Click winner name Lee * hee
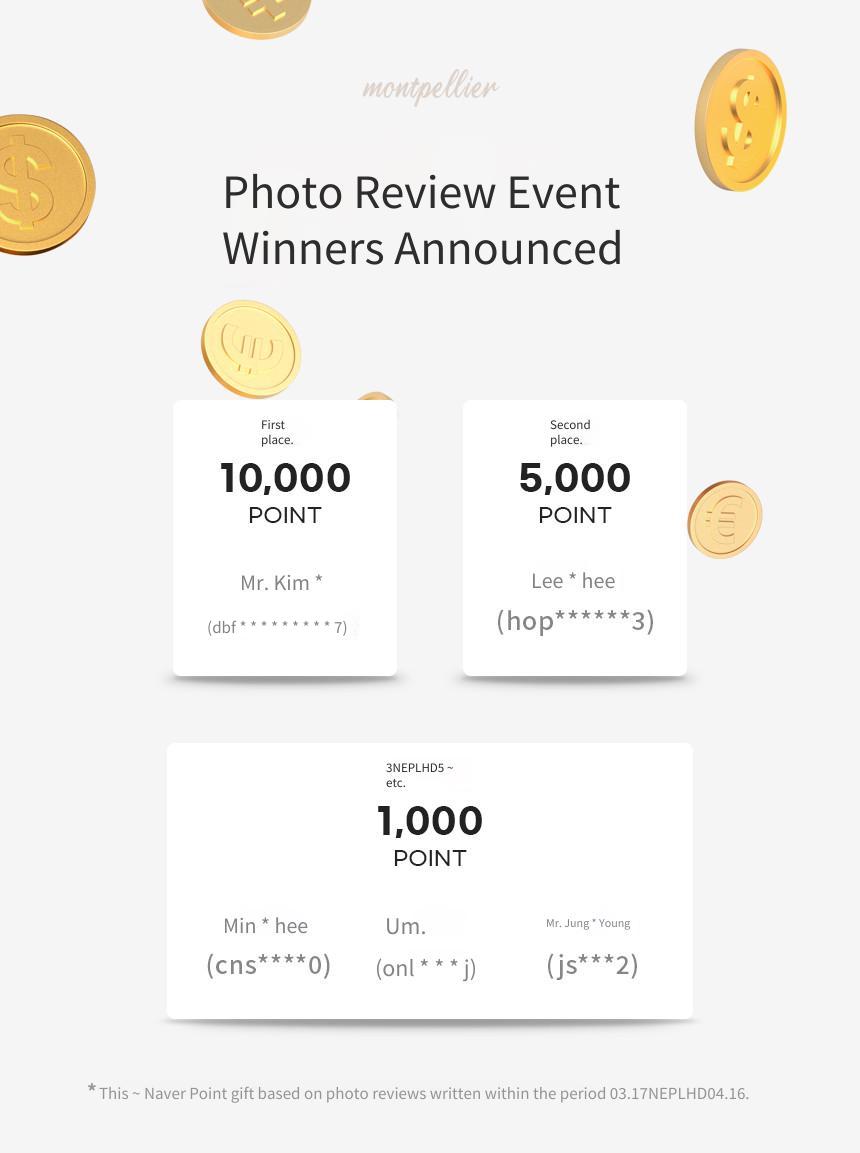This screenshot has height=1153, width=860. pyautogui.click(x=573, y=581)
